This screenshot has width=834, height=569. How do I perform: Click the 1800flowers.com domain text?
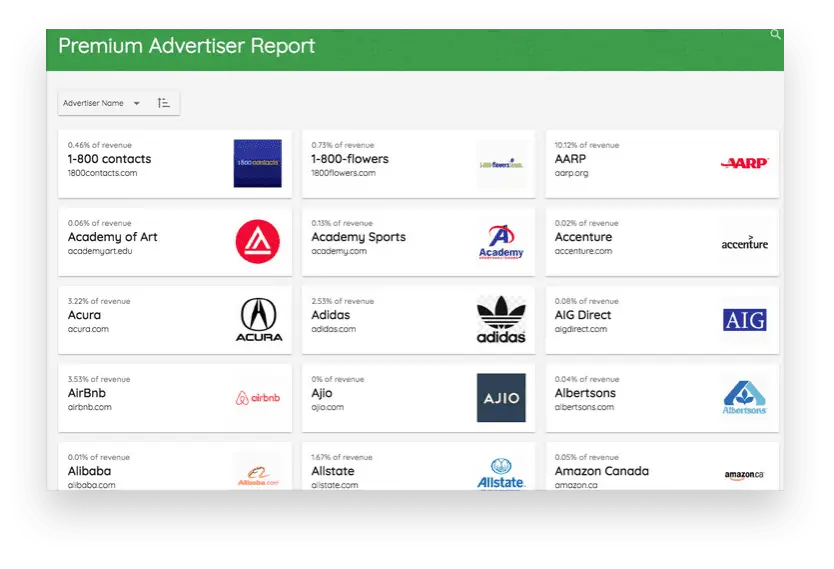[343, 173]
